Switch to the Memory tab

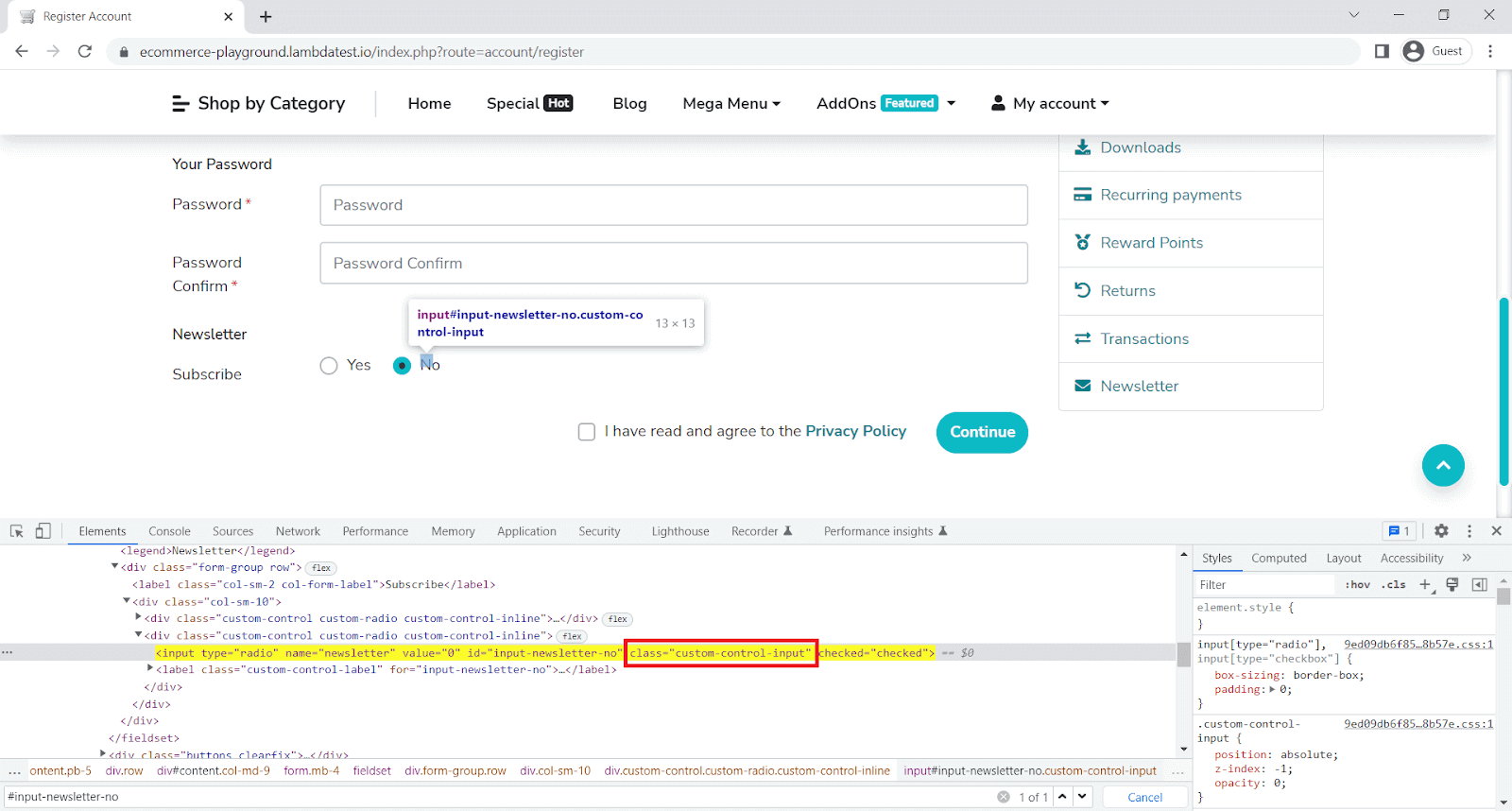[453, 531]
